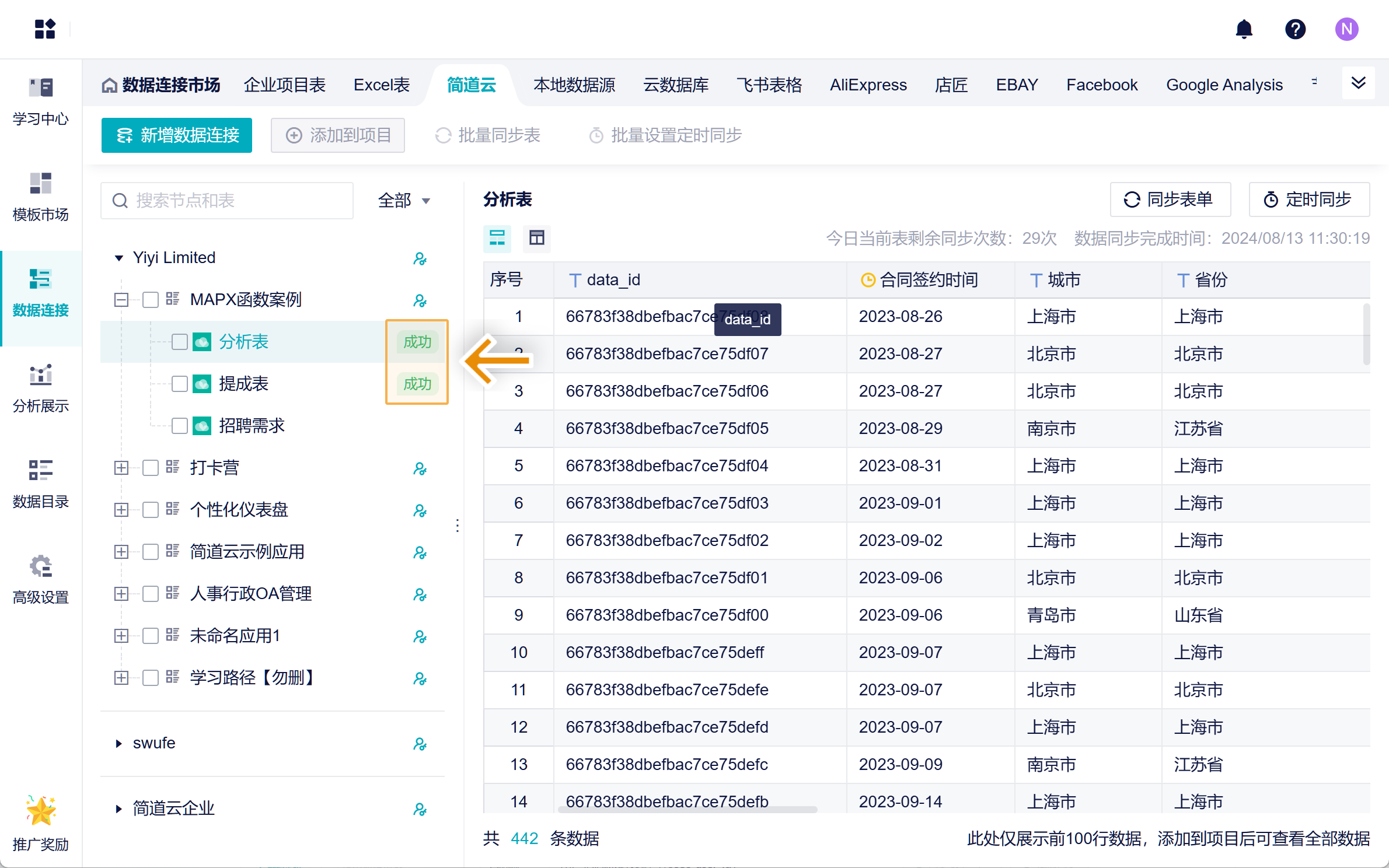Click the 同步表单 button
This screenshot has width=1389, height=868.
pyautogui.click(x=1170, y=199)
